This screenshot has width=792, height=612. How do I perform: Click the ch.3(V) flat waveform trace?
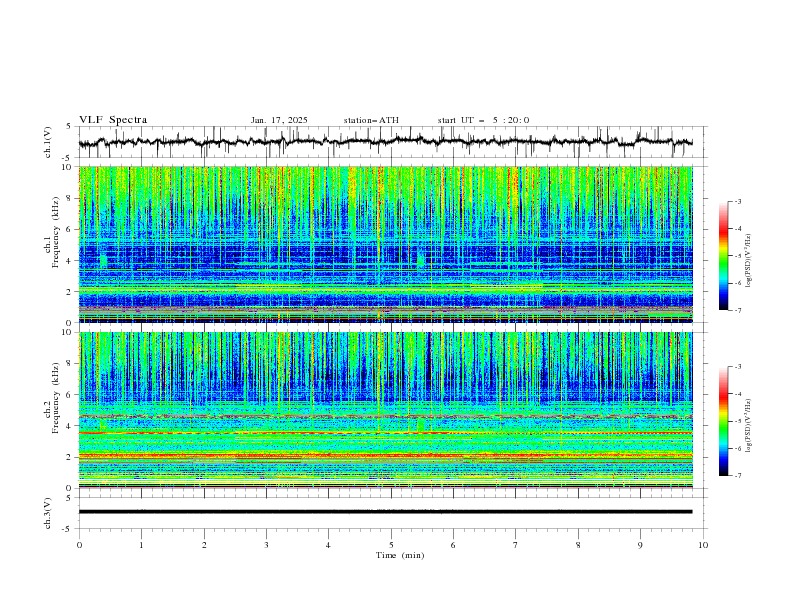tap(385, 512)
